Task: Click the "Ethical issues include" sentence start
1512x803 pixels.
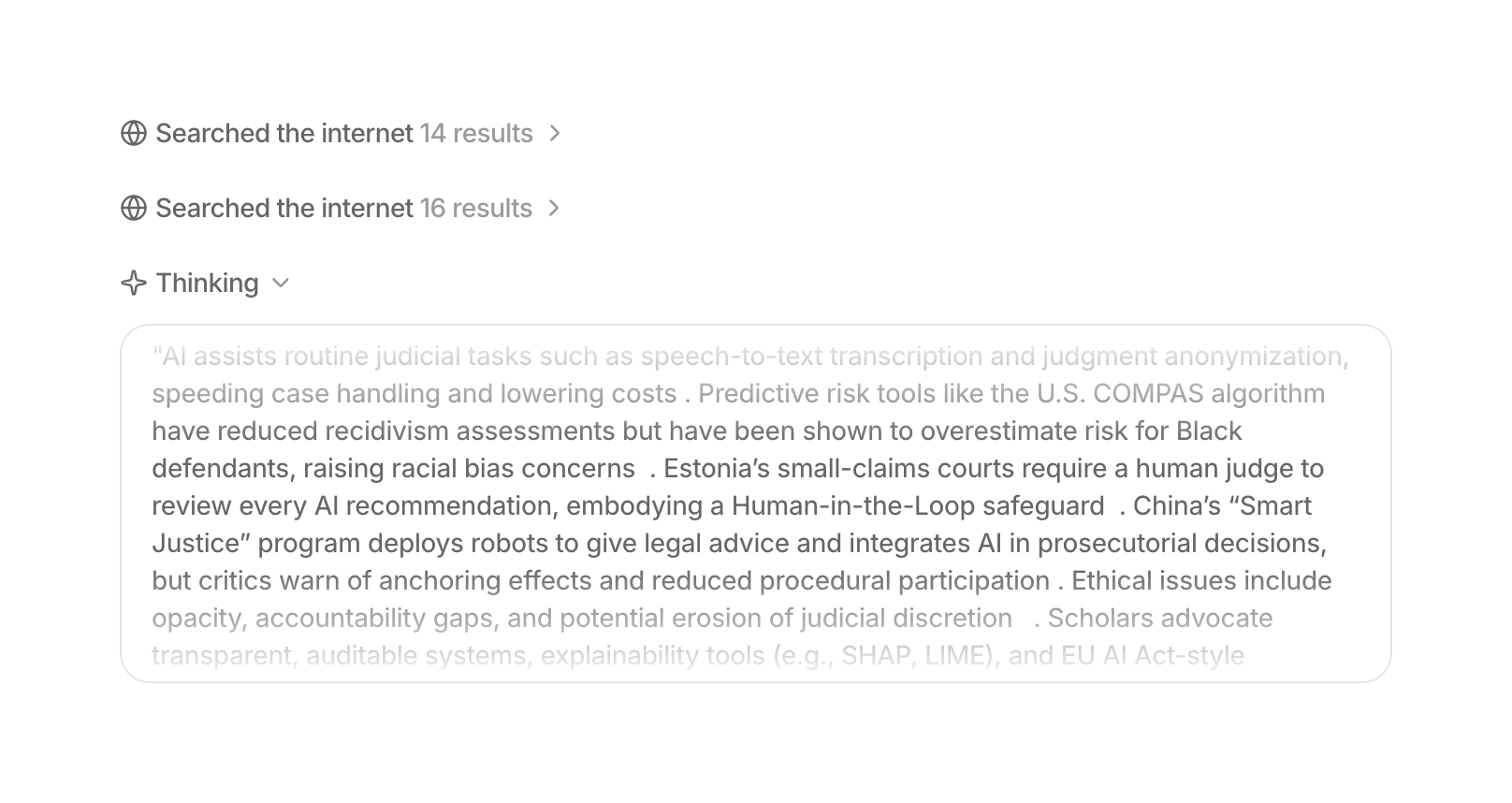Action: pos(1201,581)
